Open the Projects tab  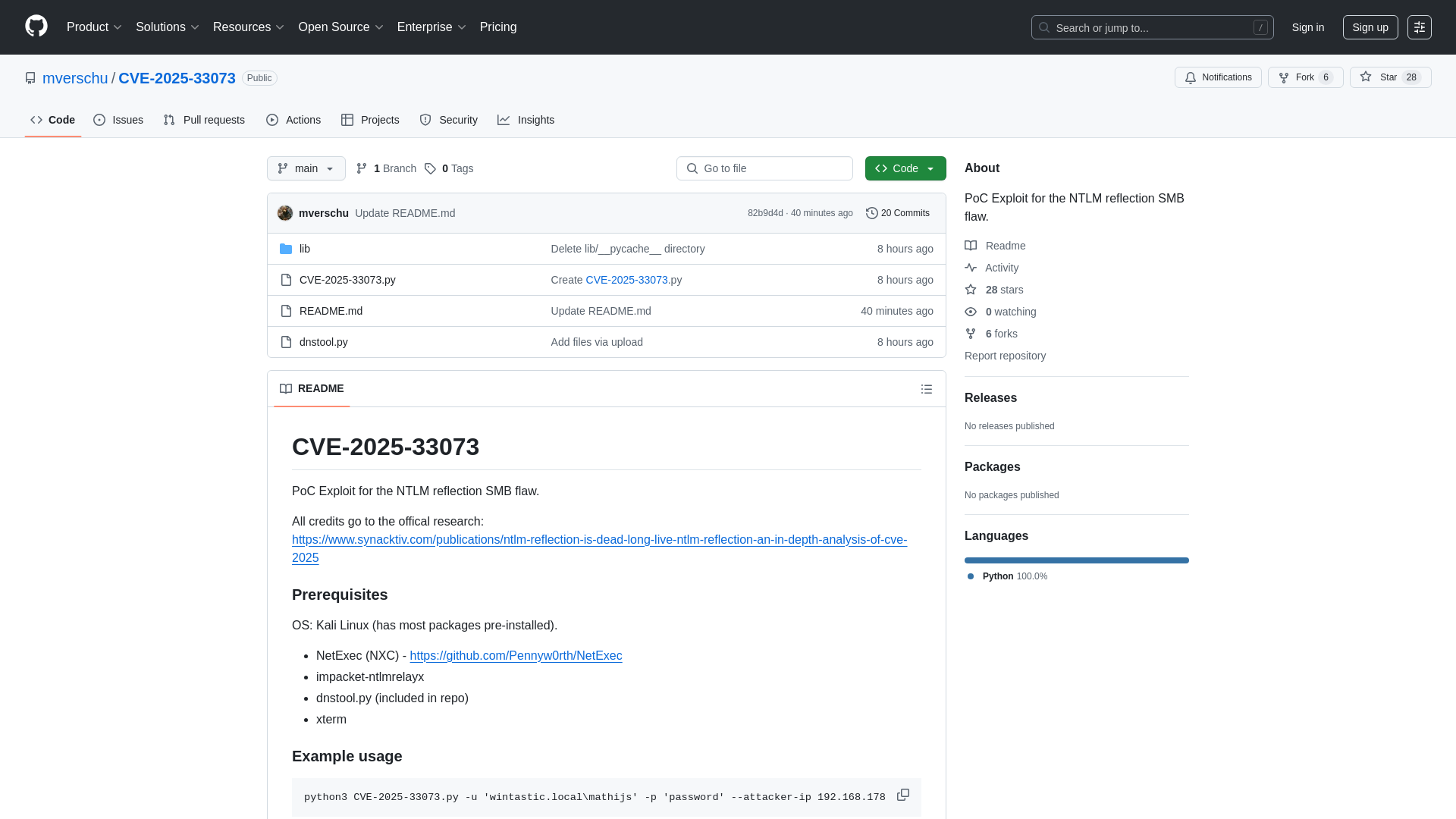[x=370, y=120]
